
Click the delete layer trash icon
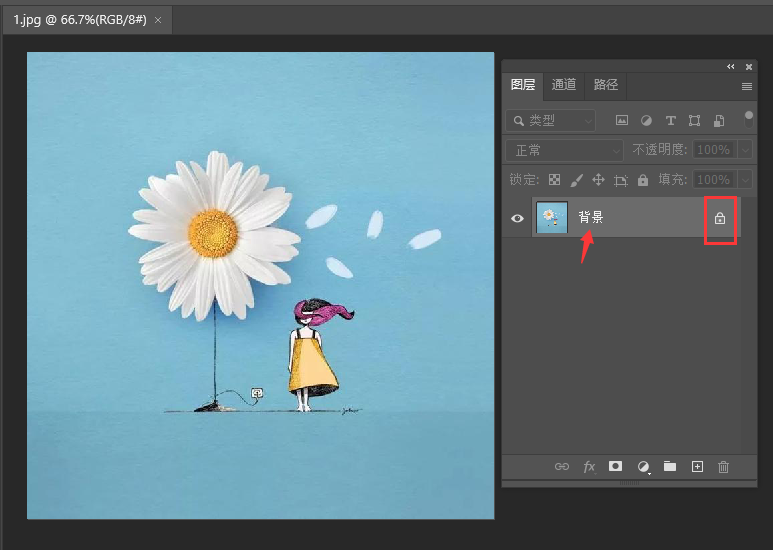pyautogui.click(x=724, y=466)
